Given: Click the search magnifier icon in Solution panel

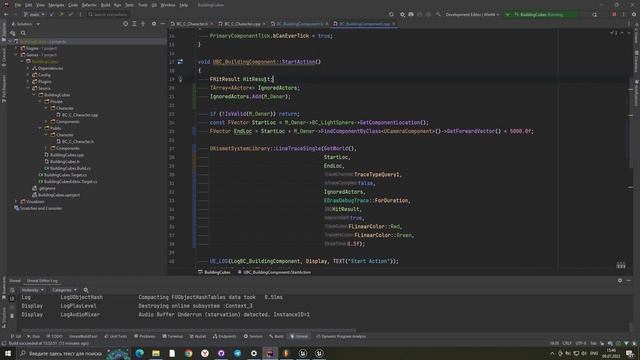Looking at the screenshot, I should pos(23,33).
